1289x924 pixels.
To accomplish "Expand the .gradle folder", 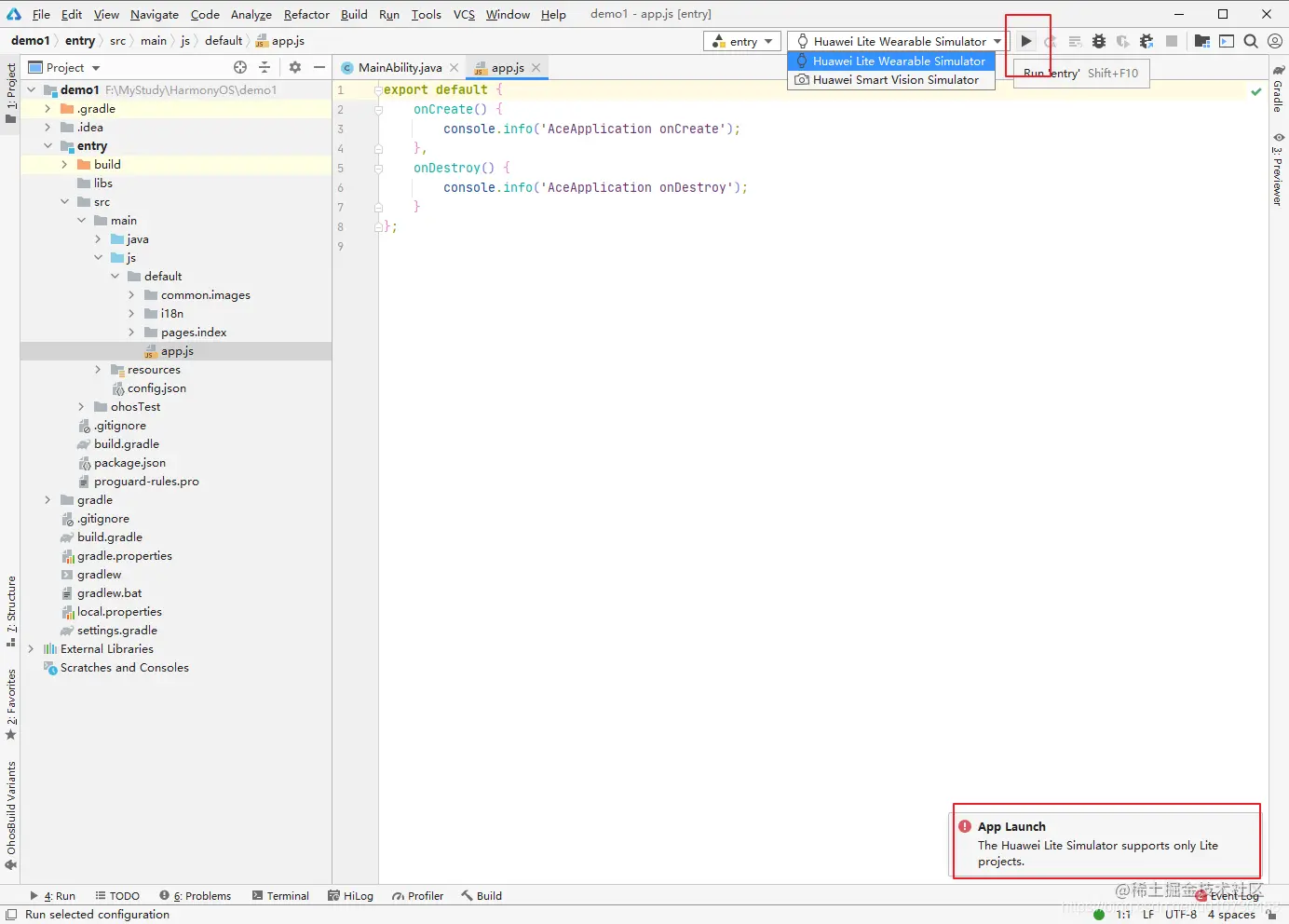I will coord(47,109).
